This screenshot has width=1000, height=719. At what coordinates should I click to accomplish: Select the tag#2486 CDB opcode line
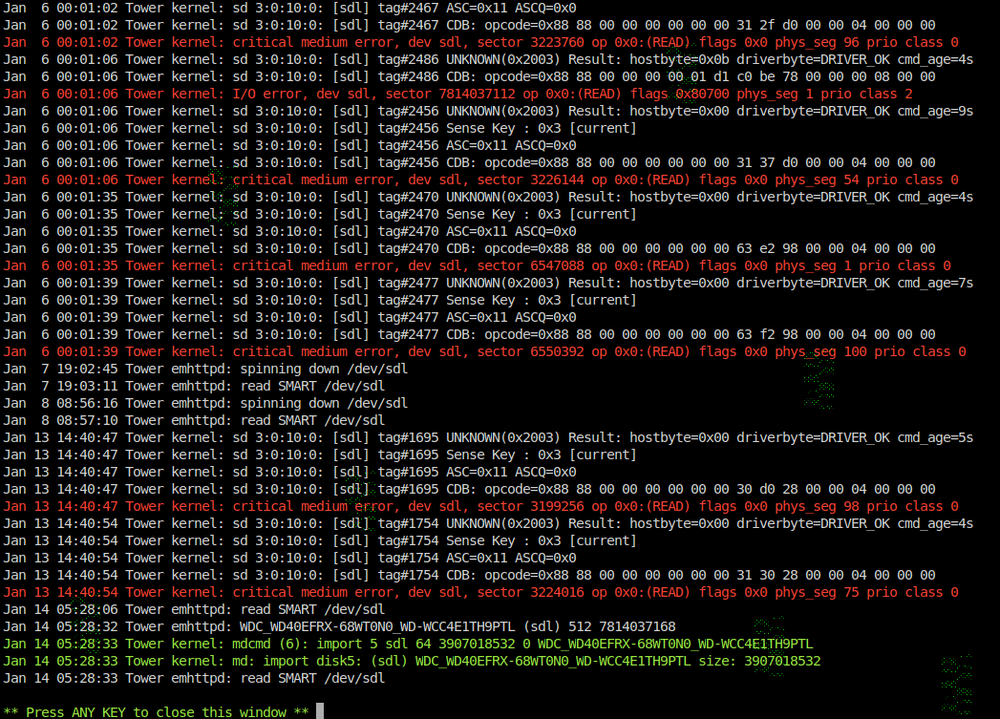(x=469, y=77)
